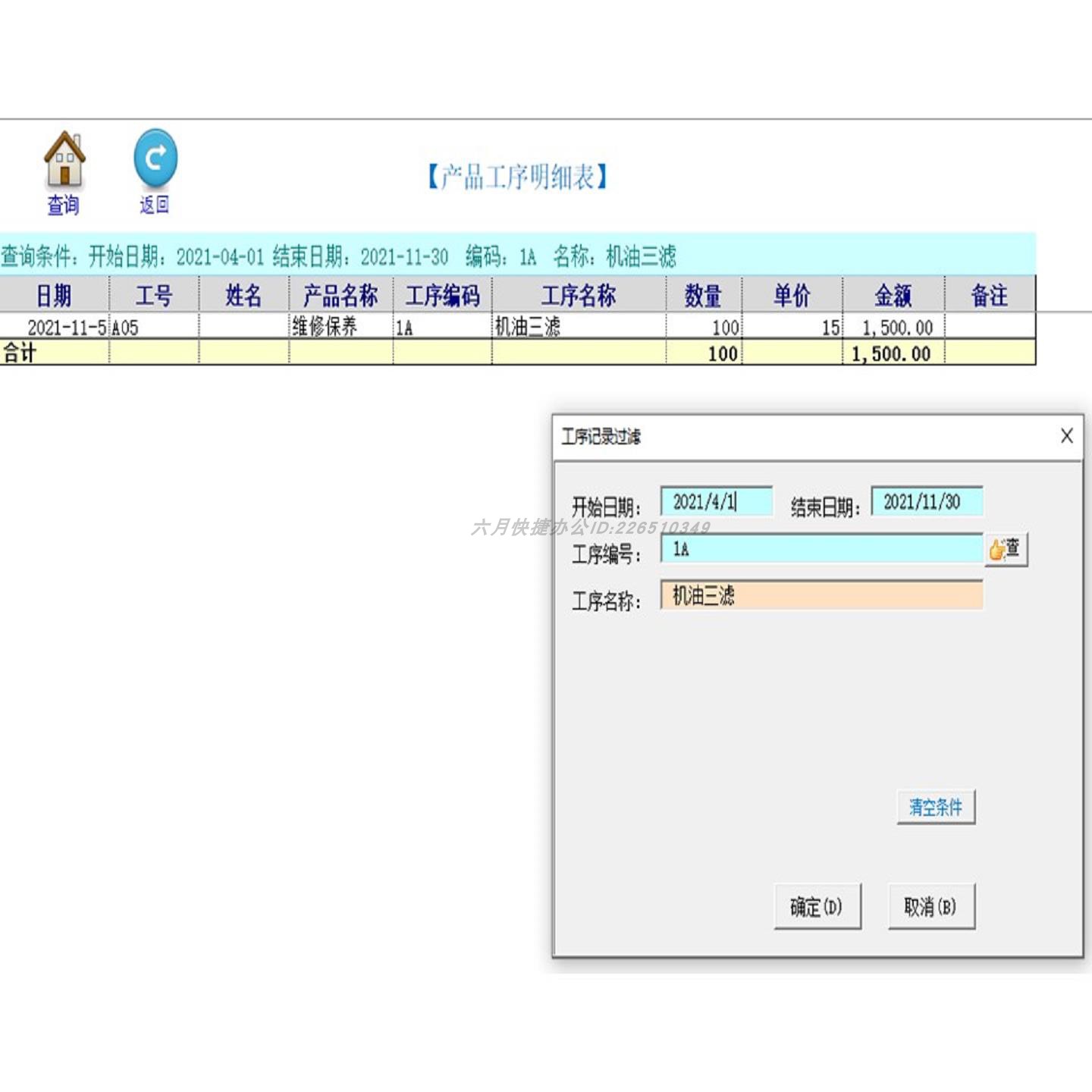Select the 2021-11-5 date cell
1092x1092 pixels.
[55, 327]
